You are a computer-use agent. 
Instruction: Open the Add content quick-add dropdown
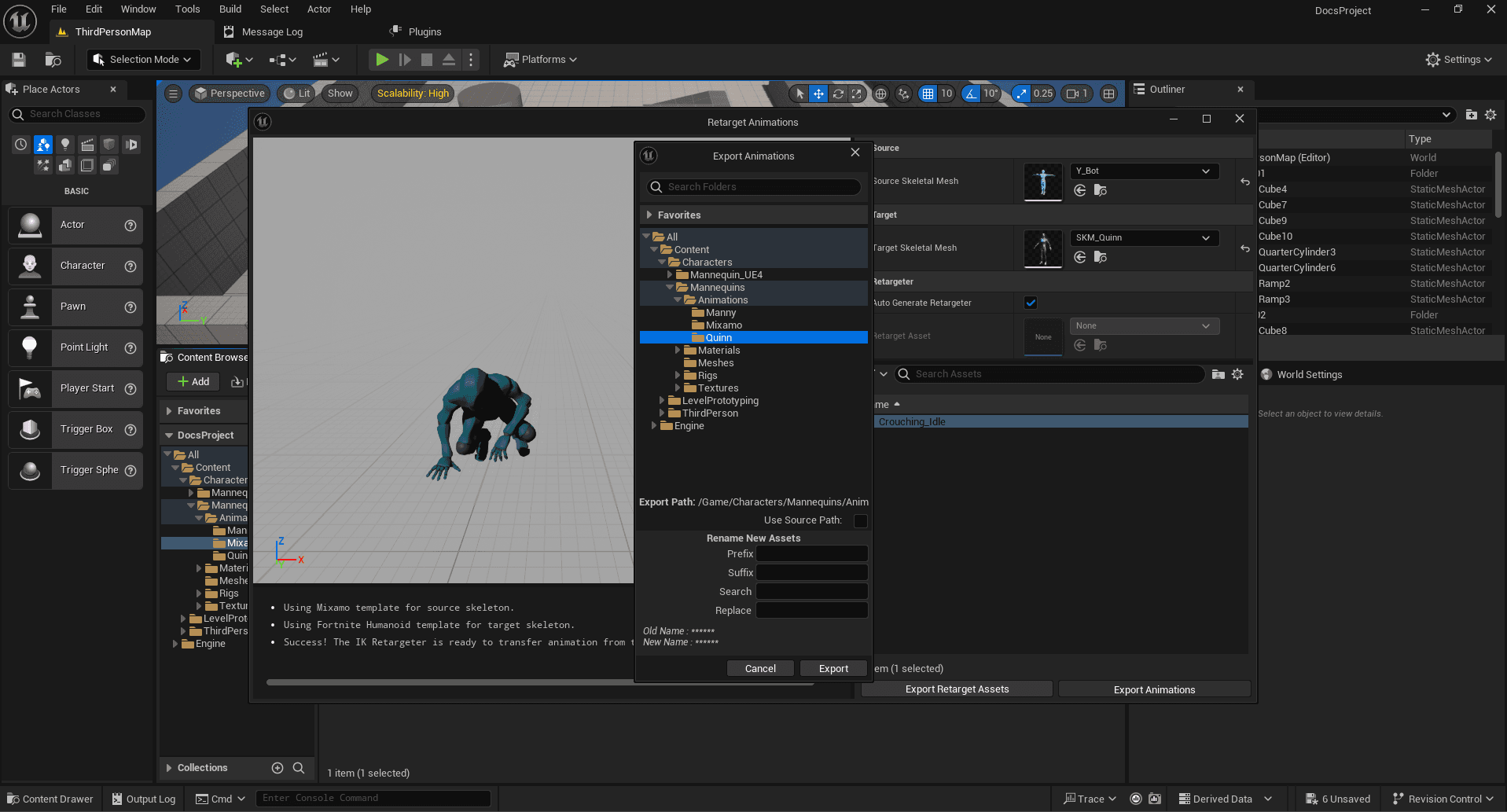coord(239,60)
